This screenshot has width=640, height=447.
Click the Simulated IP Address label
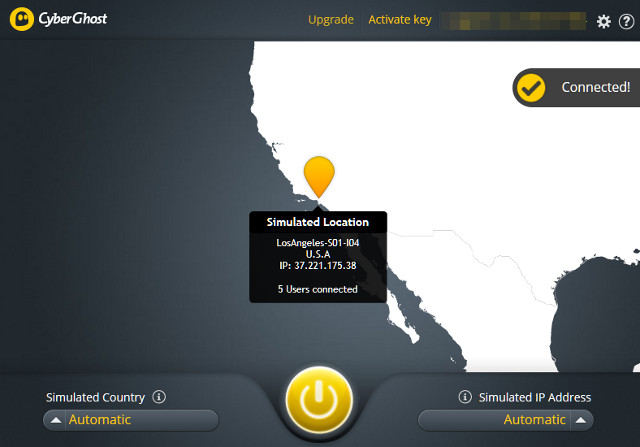click(535, 397)
